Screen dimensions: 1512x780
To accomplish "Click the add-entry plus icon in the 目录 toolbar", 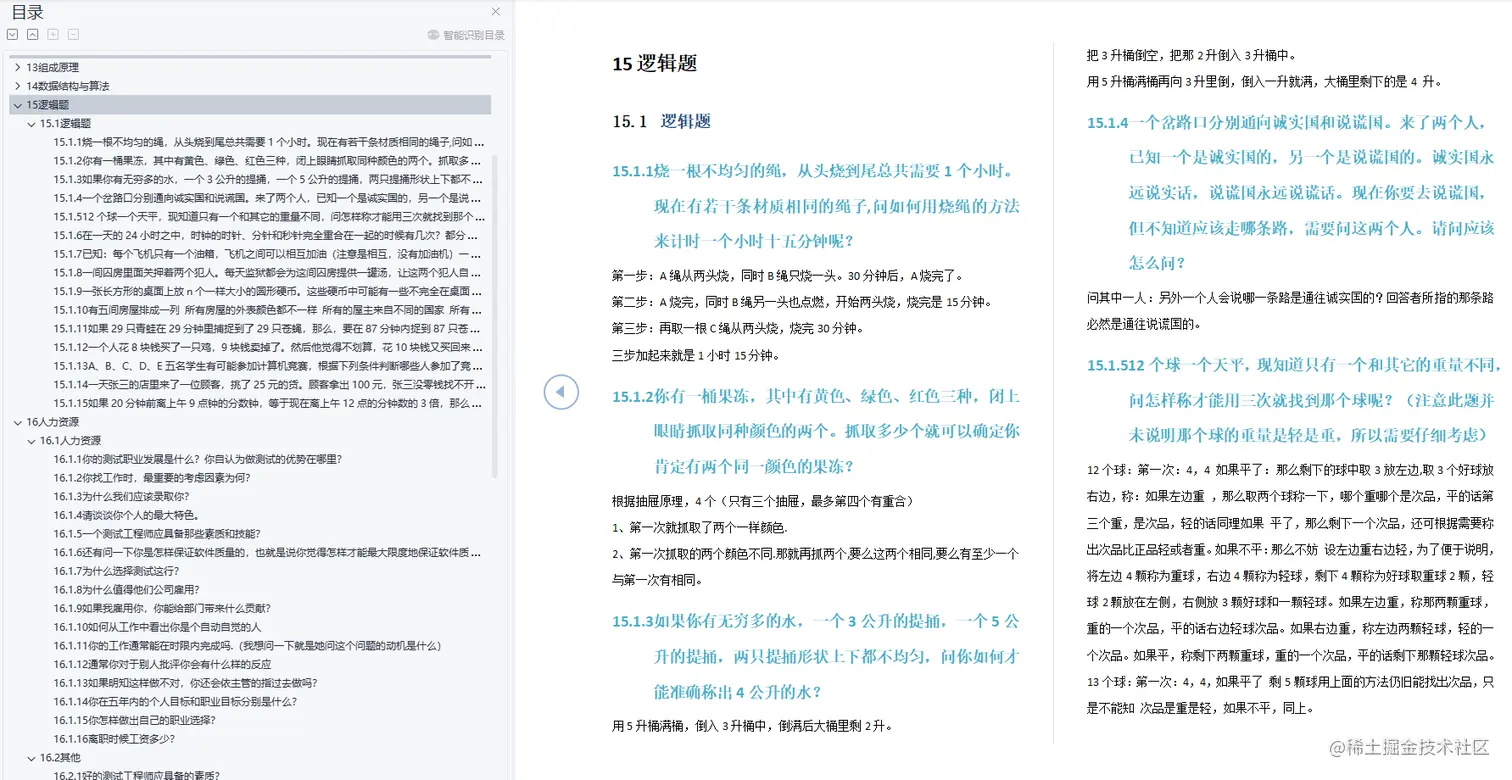I will [53, 34].
